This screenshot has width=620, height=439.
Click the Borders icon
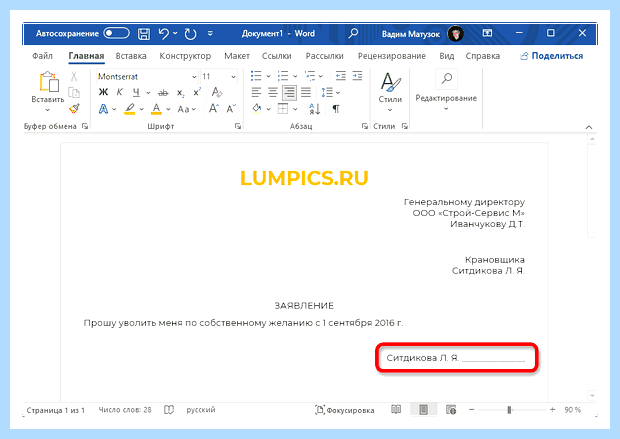(x=283, y=109)
